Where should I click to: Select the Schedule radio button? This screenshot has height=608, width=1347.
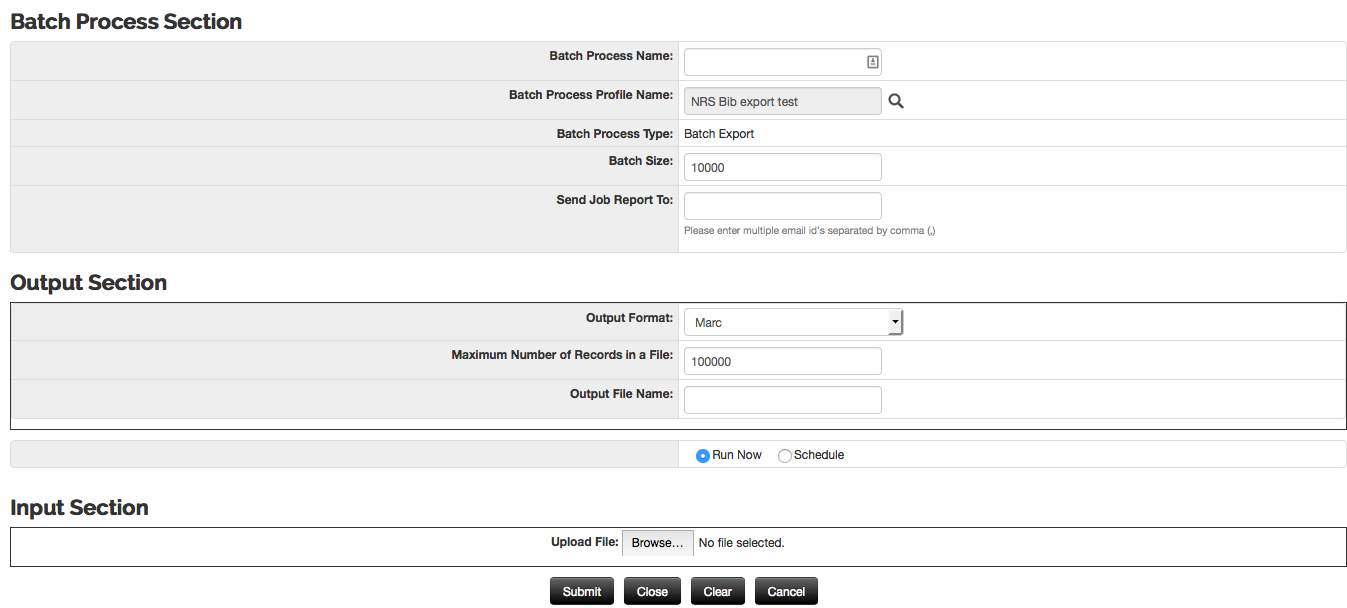785,456
